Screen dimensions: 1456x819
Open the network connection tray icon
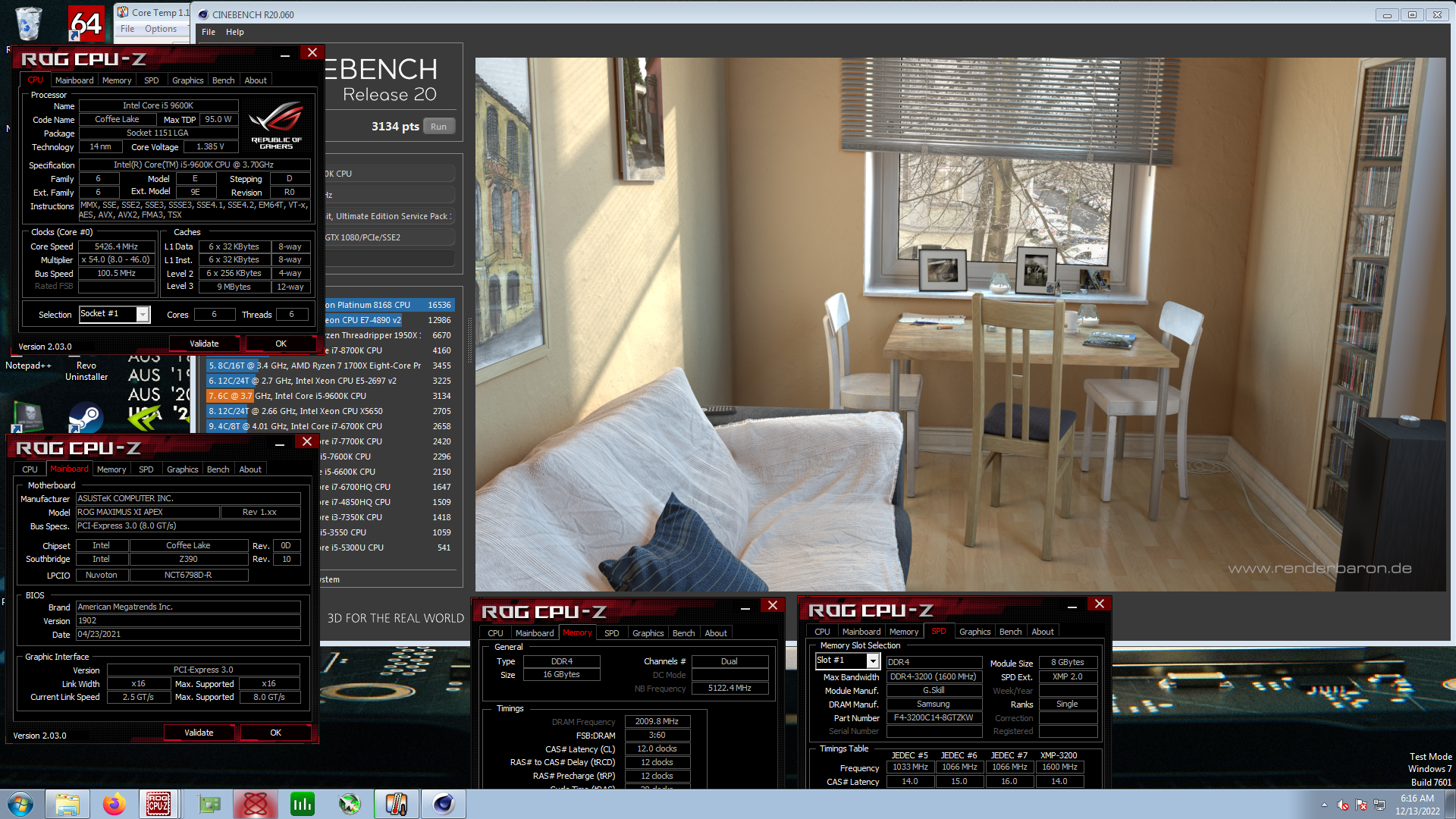[1379, 805]
